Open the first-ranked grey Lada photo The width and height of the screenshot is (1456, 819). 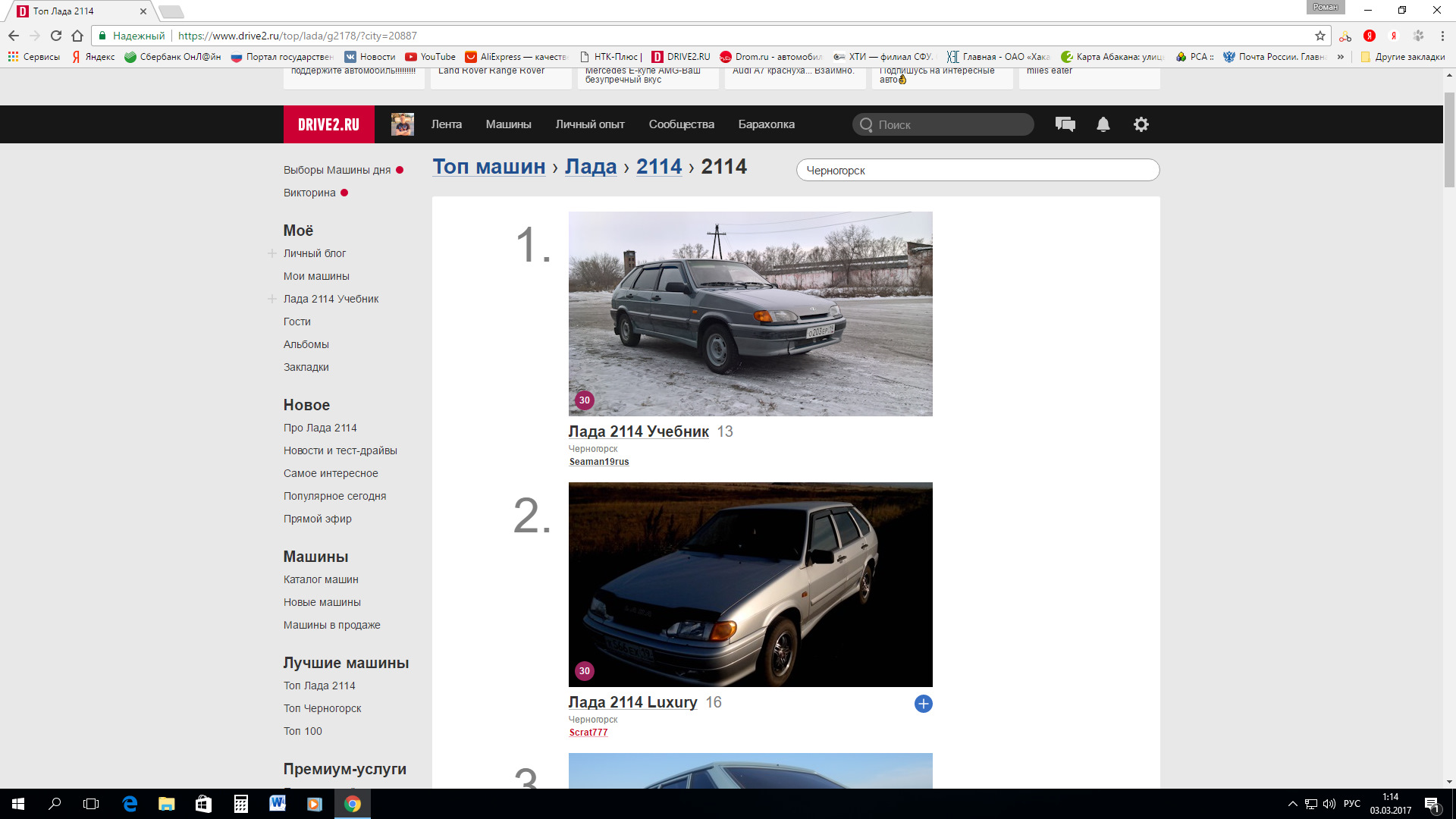(751, 314)
